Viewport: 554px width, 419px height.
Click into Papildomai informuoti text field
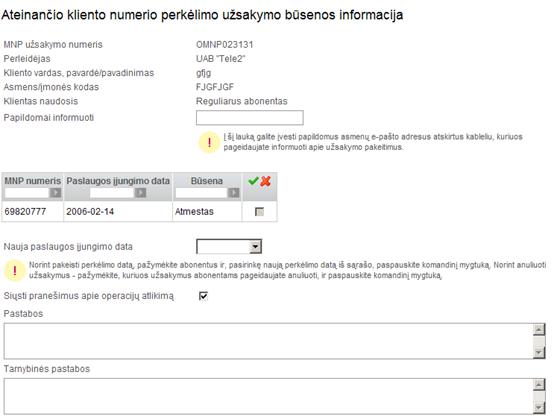point(250,118)
